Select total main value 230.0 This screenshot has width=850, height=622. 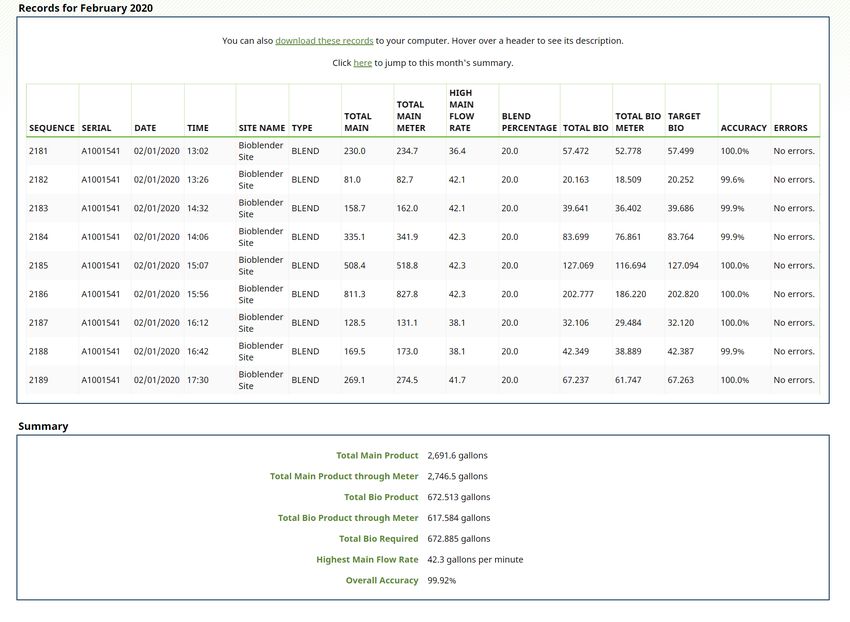point(355,151)
